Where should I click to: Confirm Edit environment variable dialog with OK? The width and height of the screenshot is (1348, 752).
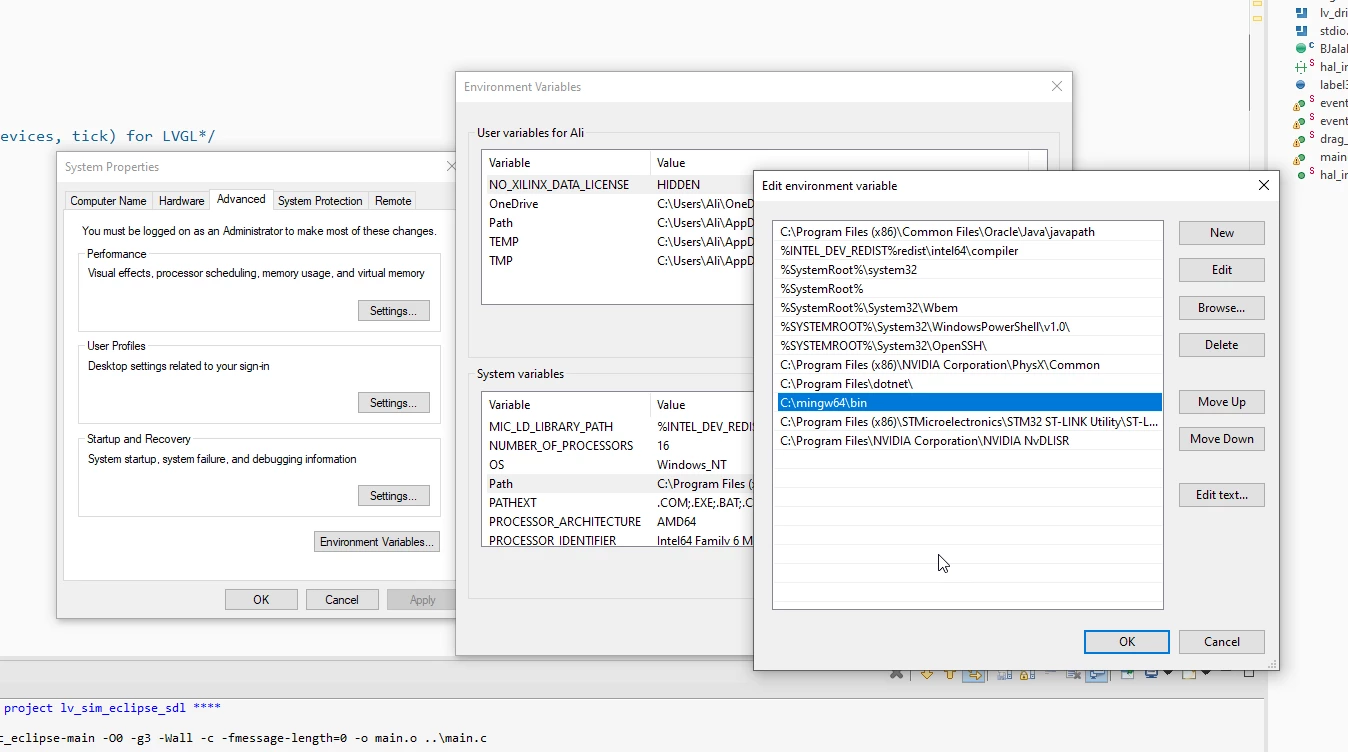1127,642
